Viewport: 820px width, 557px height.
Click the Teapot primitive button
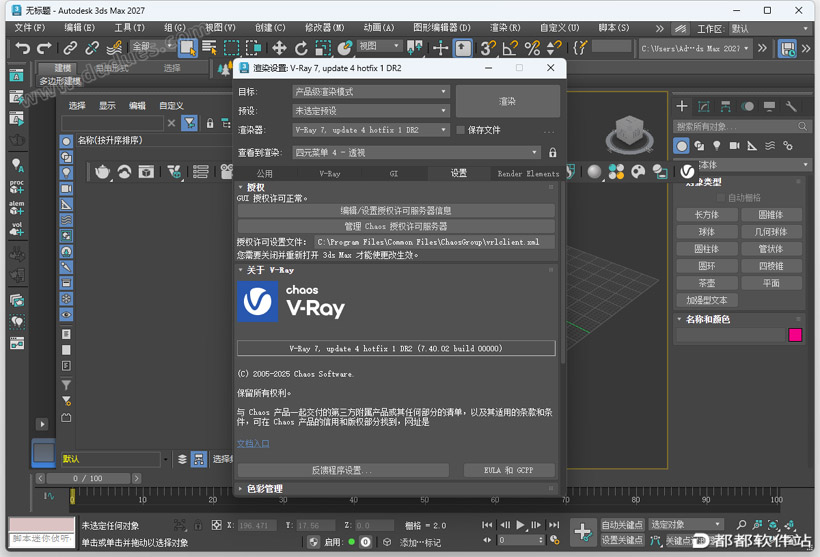tap(707, 283)
